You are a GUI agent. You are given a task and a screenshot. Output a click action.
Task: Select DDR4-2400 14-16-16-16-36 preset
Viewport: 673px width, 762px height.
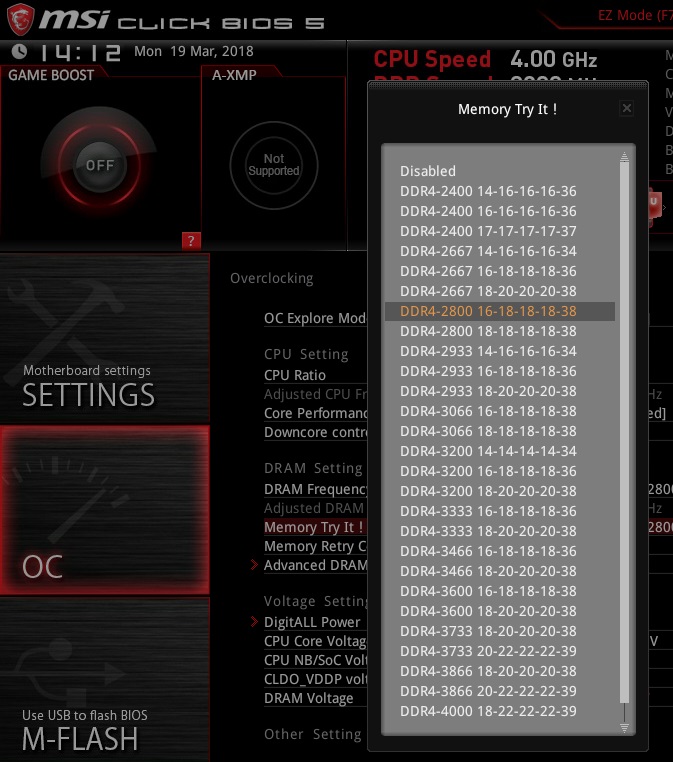(x=488, y=191)
